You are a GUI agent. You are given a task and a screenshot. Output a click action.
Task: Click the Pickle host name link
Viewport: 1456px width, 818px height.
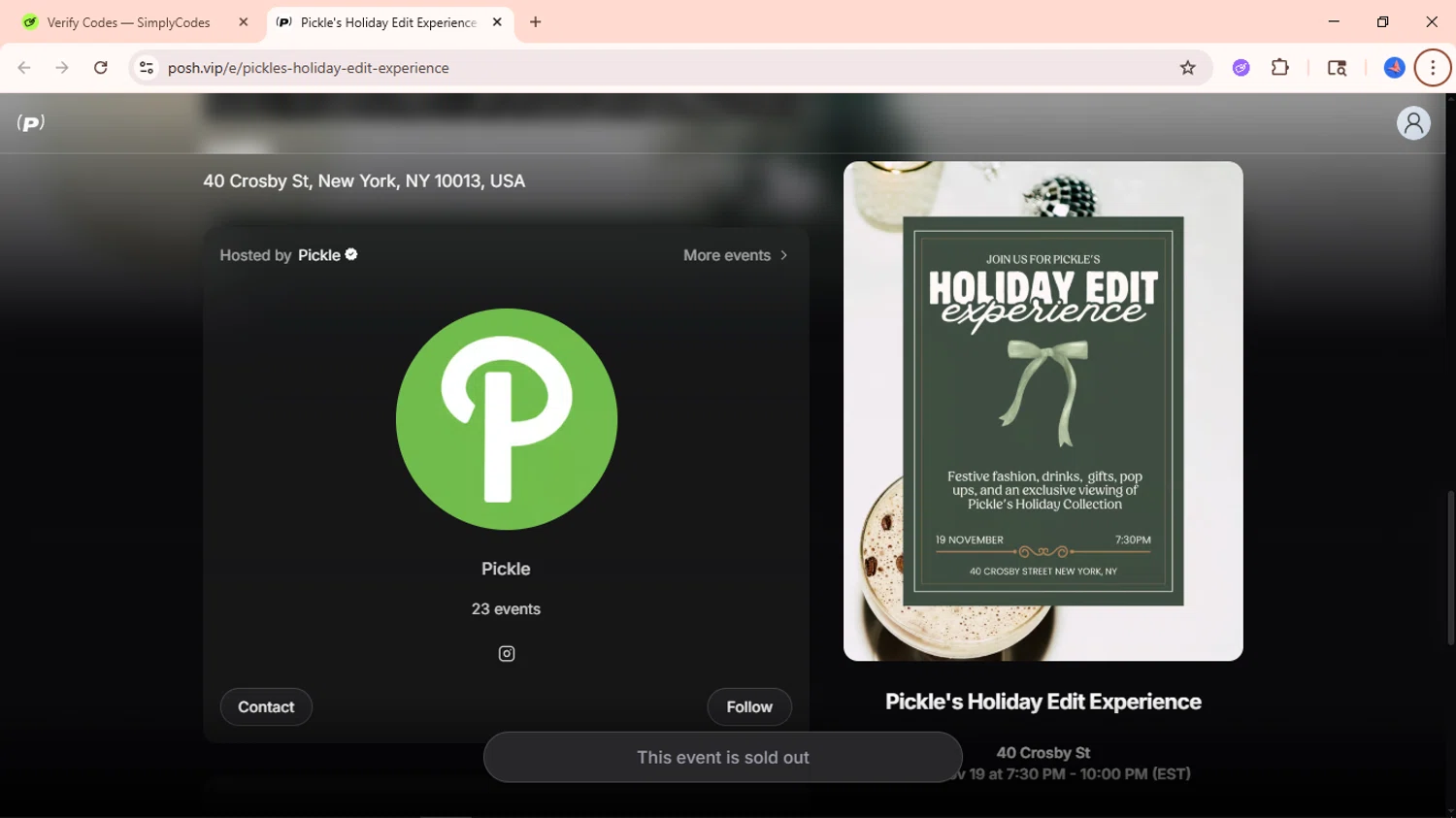319,255
